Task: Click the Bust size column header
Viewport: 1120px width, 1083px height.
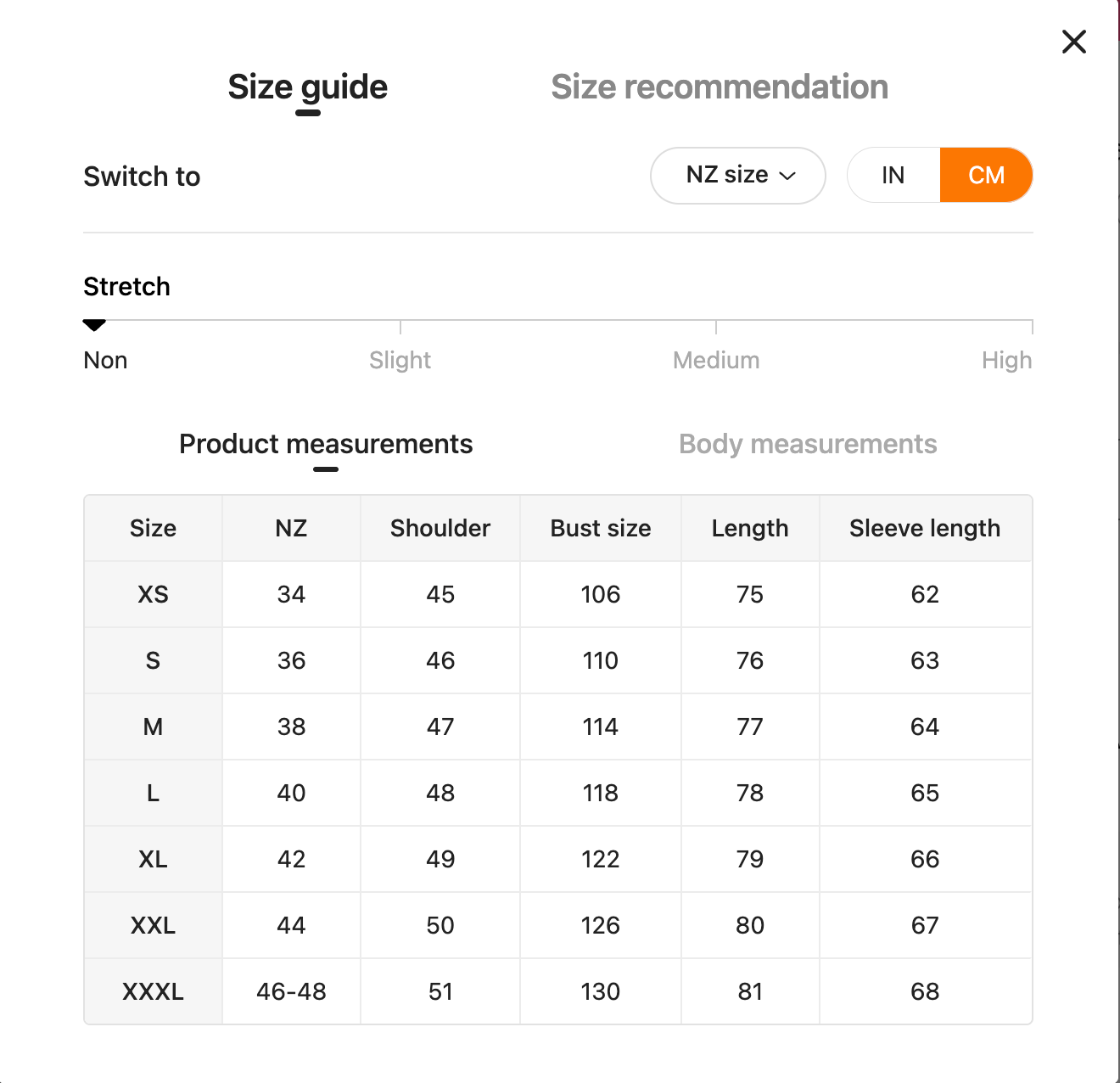Action: pos(601,528)
